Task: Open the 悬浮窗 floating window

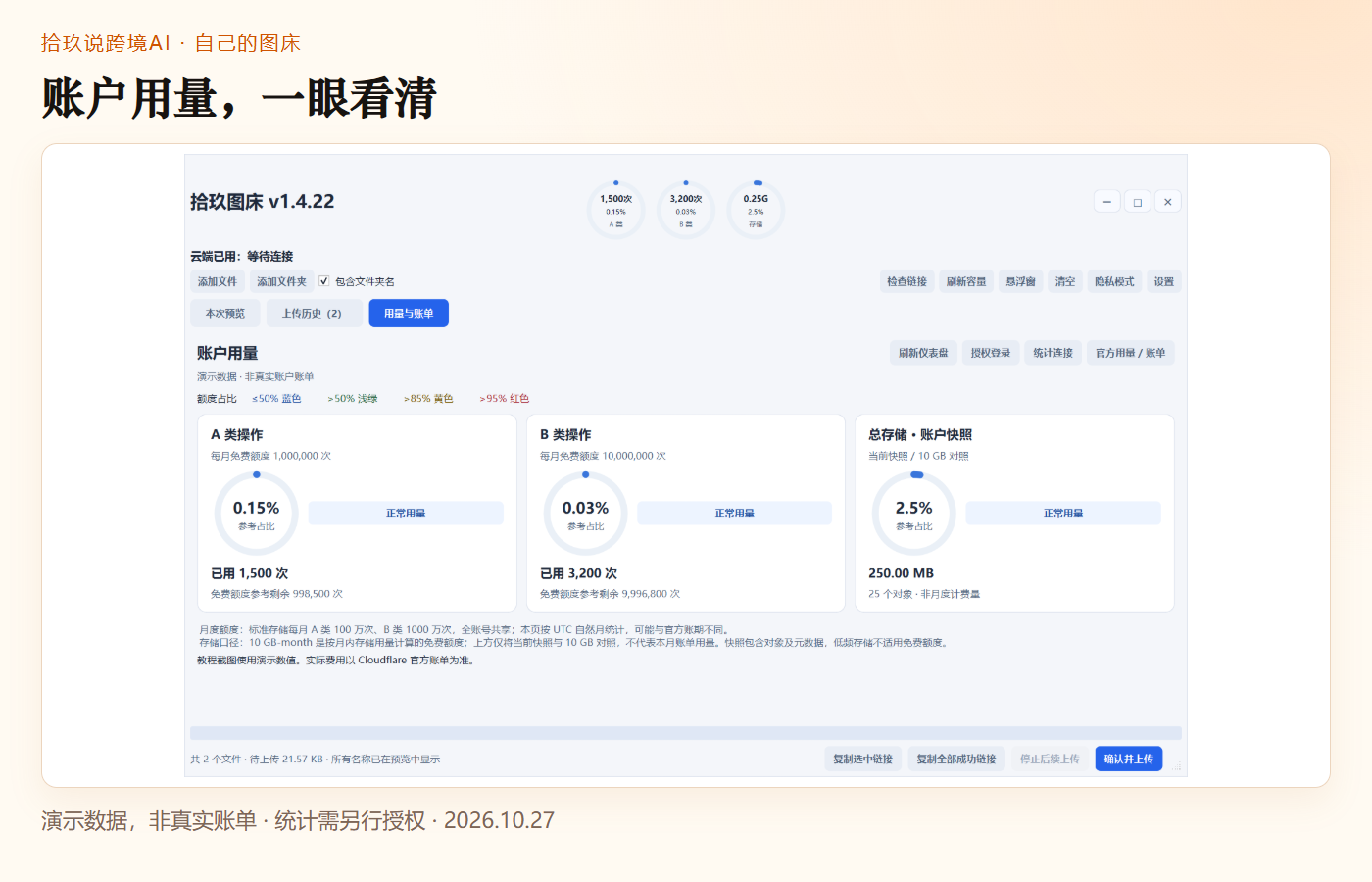Action: (1020, 281)
